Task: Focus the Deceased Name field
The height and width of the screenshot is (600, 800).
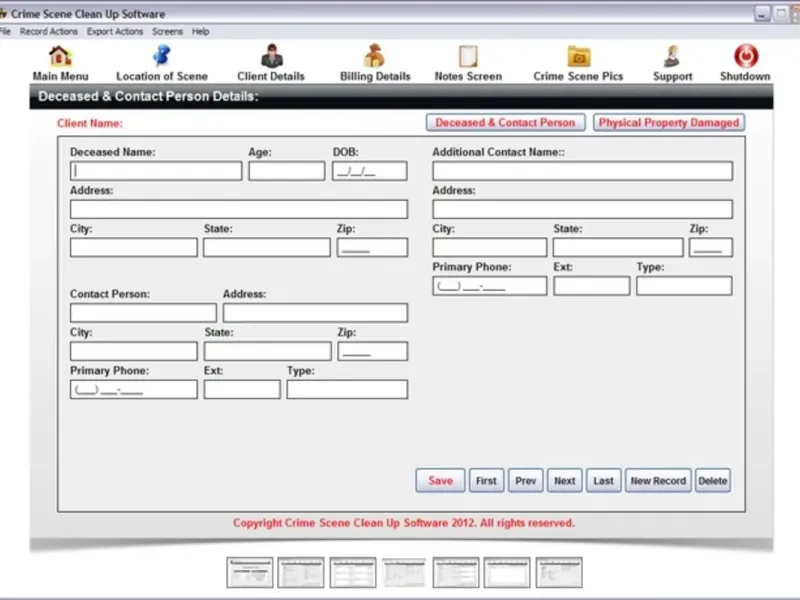Action: pos(156,171)
